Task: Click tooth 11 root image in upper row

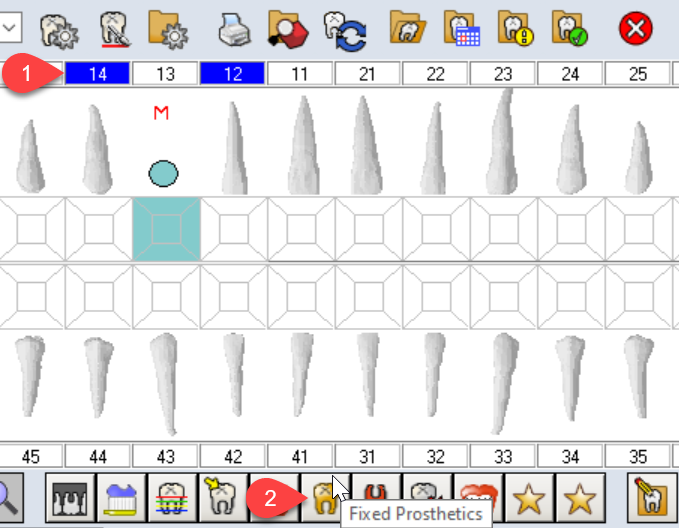Action: [303, 145]
